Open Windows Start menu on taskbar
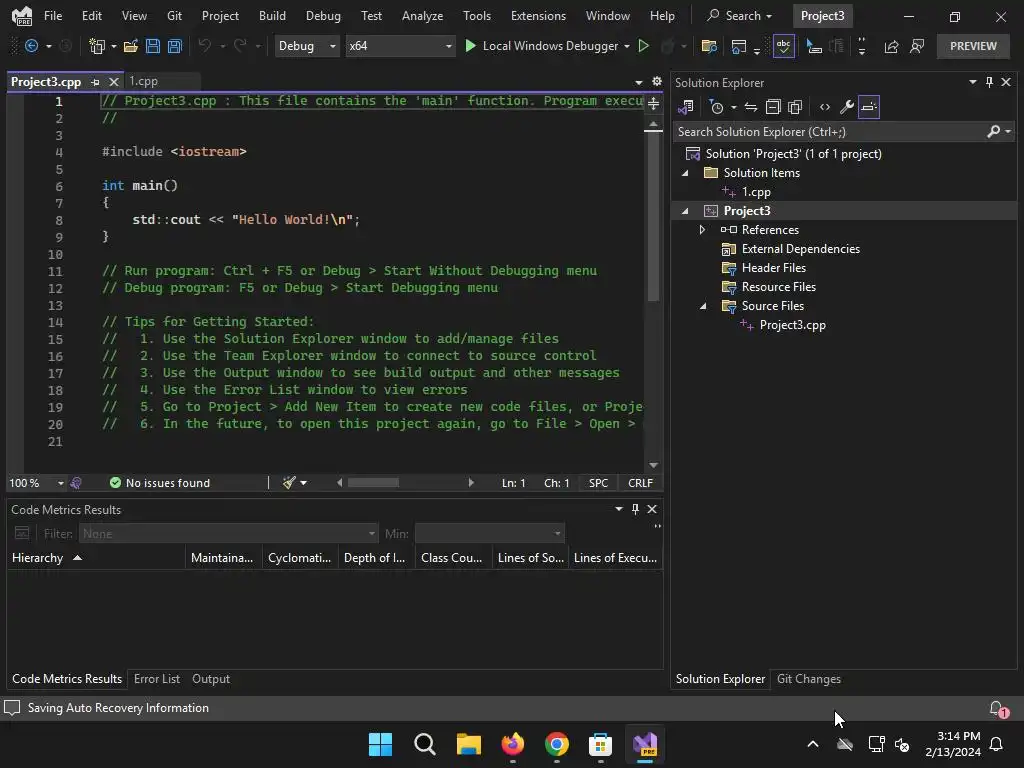The width and height of the screenshot is (1024, 768). click(380, 744)
